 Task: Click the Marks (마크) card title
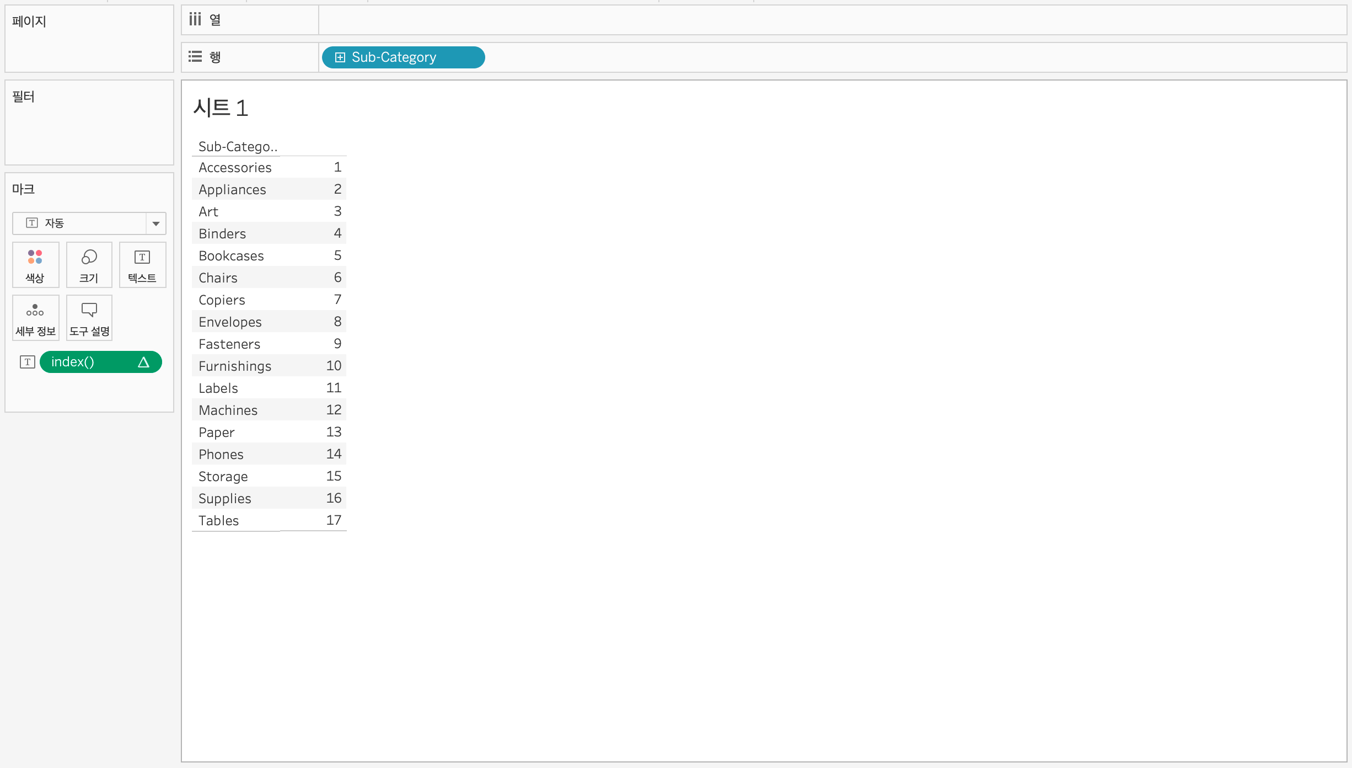pos(23,189)
